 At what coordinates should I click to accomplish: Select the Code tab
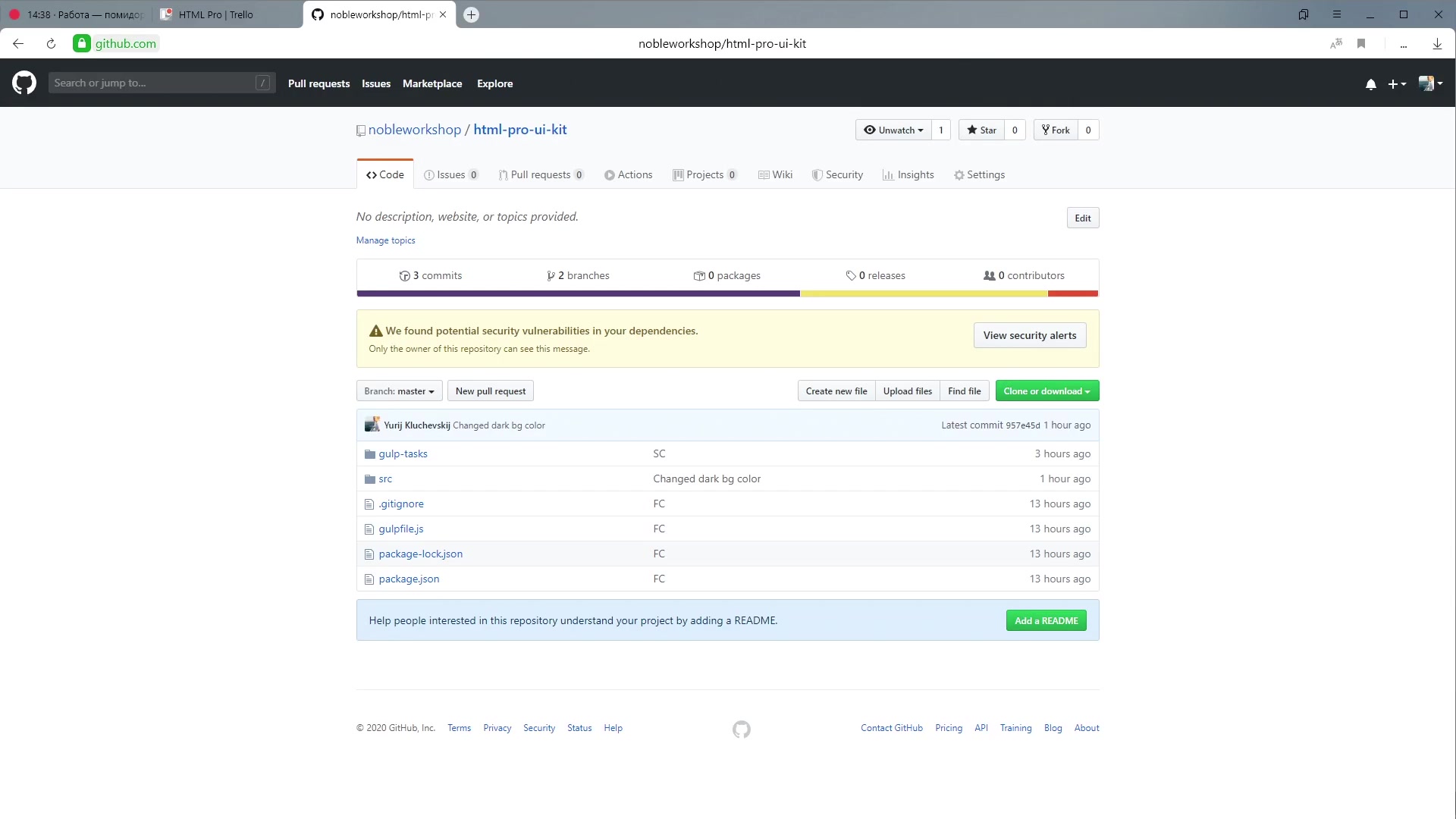click(x=385, y=174)
